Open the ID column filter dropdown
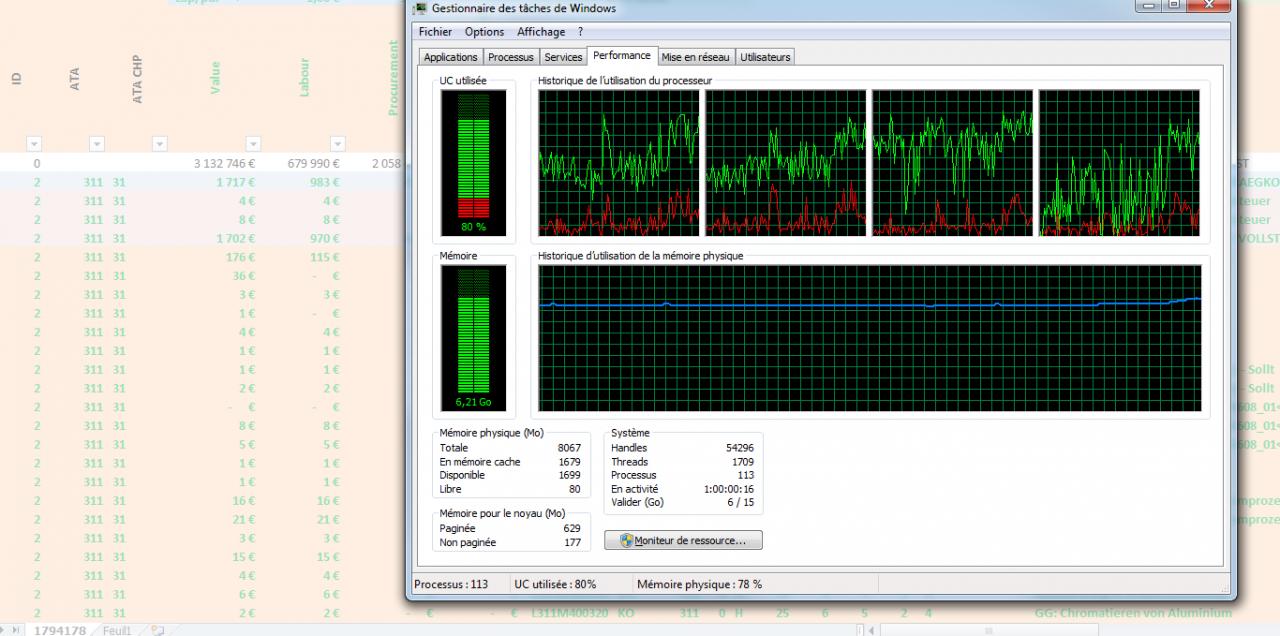The height and width of the screenshot is (636, 1280). 34,144
